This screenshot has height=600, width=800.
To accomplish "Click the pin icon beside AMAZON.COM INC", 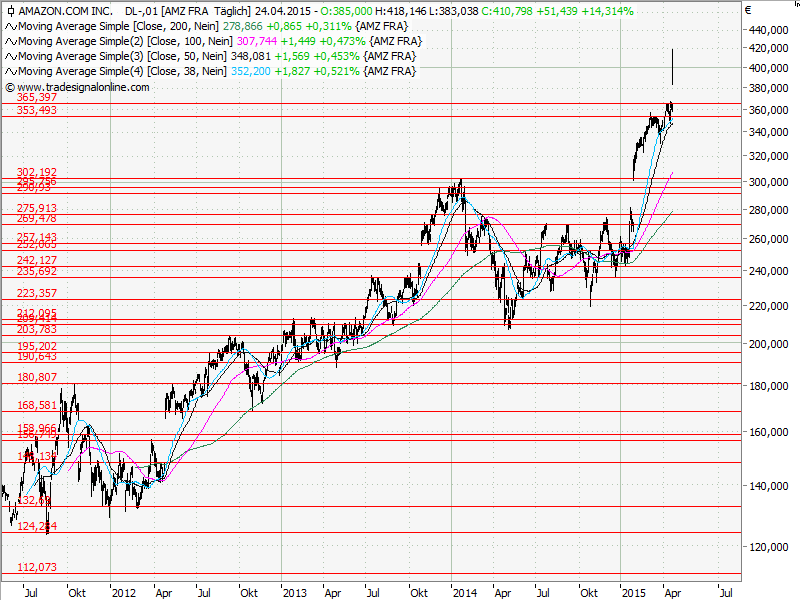I will (x=10, y=10).
